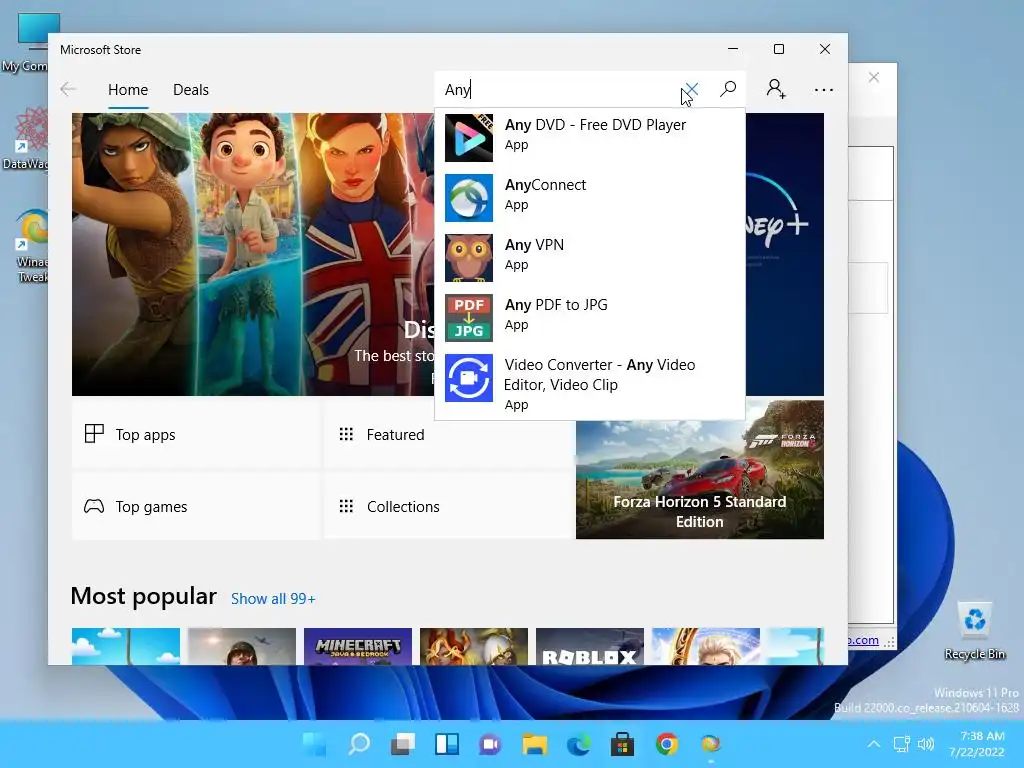The width and height of the screenshot is (1024, 768).
Task: Choose 'Any DVD - Free DVD Player' suggestion text
Action: pos(595,125)
